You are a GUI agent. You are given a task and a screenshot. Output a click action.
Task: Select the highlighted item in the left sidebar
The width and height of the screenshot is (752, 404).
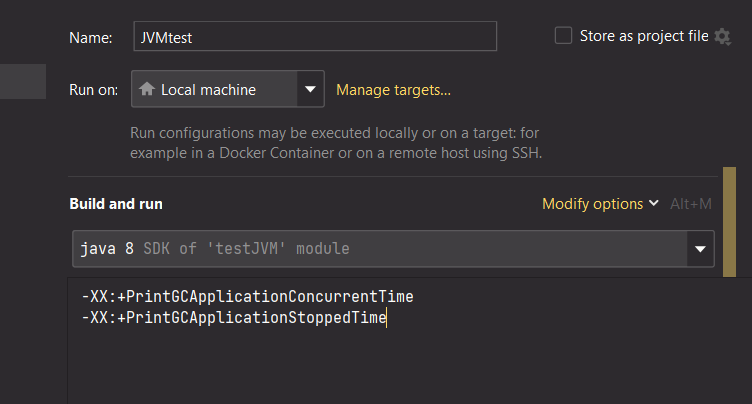click(22, 82)
